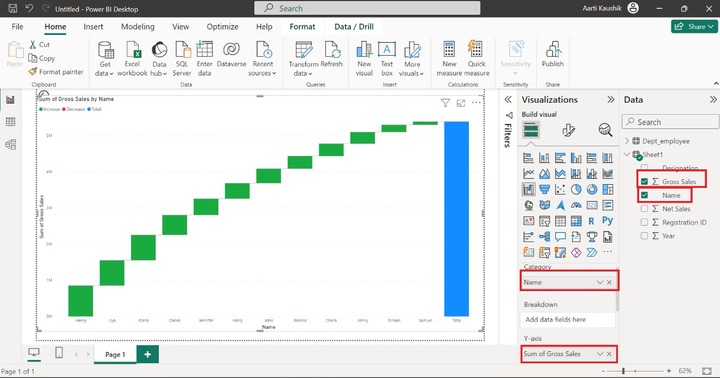Click the Share button
Image resolution: width=720 pixels, height=378 pixels.
tap(694, 27)
